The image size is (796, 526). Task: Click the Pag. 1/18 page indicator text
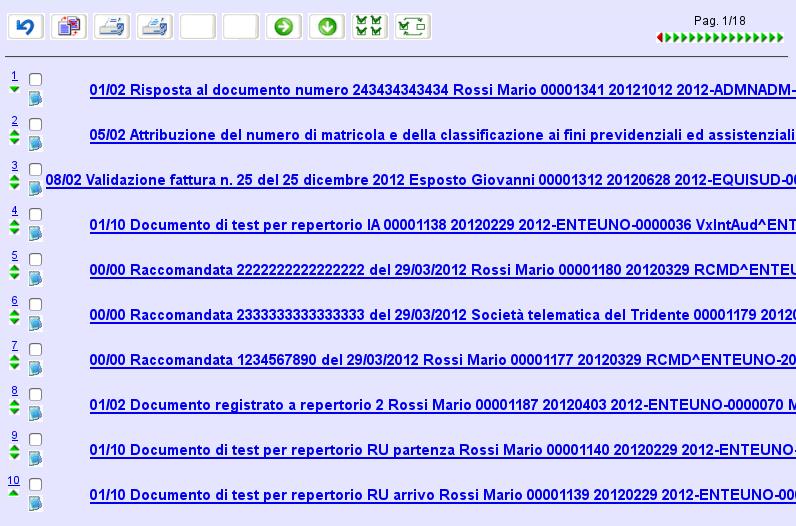pos(719,21)
